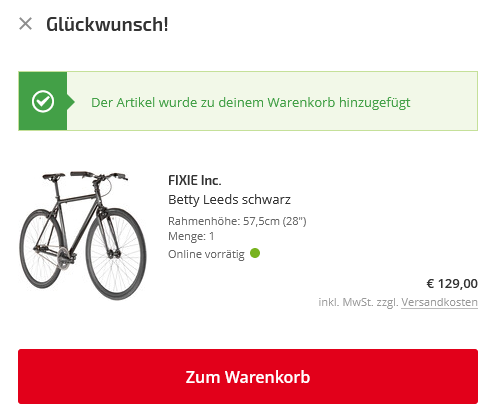Click the black fixie bike thumbnail

83,236
